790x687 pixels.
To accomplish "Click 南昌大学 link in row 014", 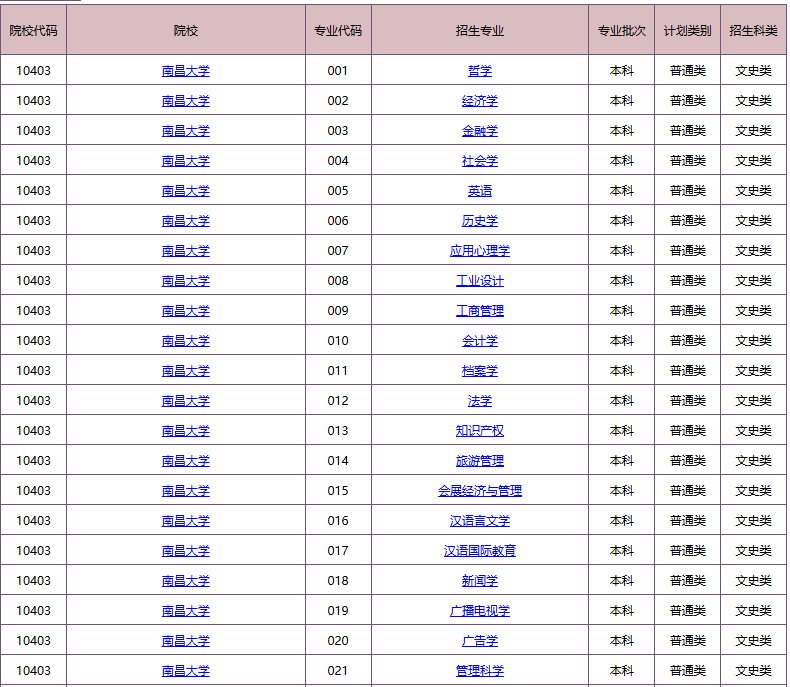I will tap(185, 461).
